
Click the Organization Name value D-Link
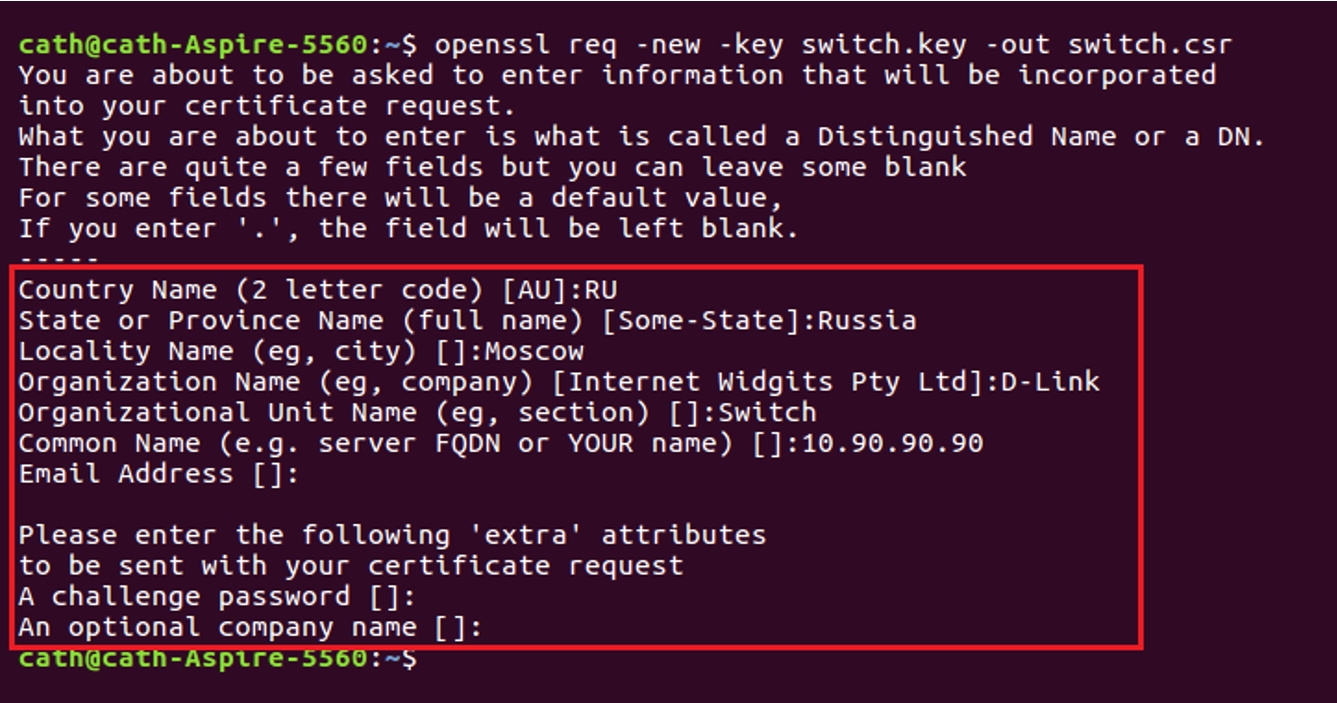[x=1050, y=382]
